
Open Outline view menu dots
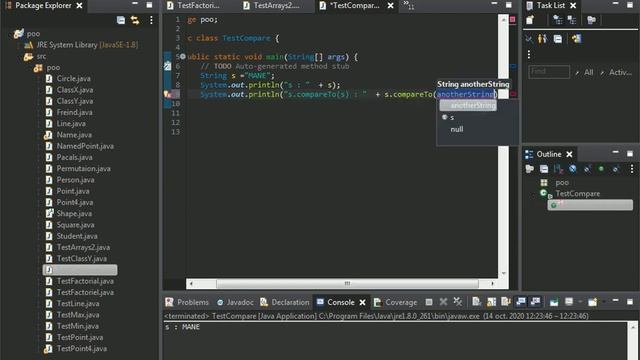point(632,169)
